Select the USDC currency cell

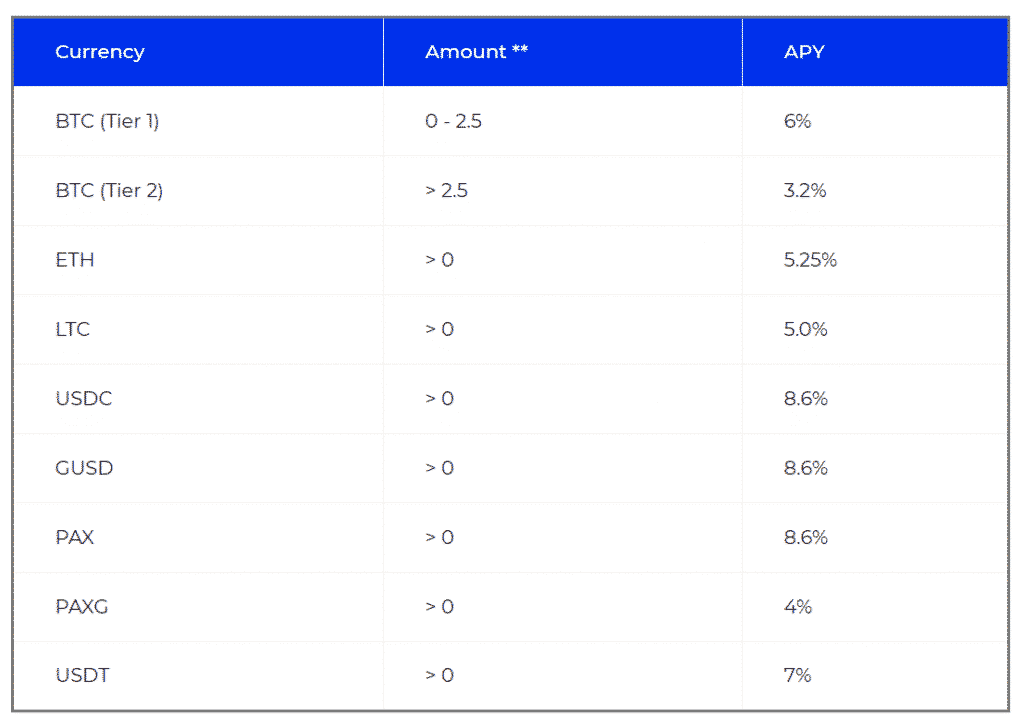tap(84, 399)
